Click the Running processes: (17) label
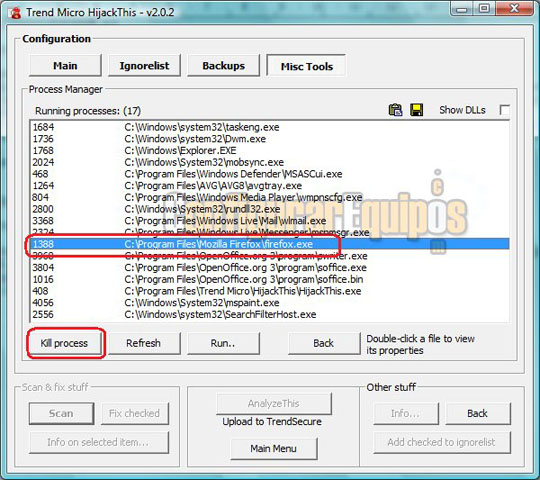Screen dimensions: 540x480 click(x=88, y=111)
